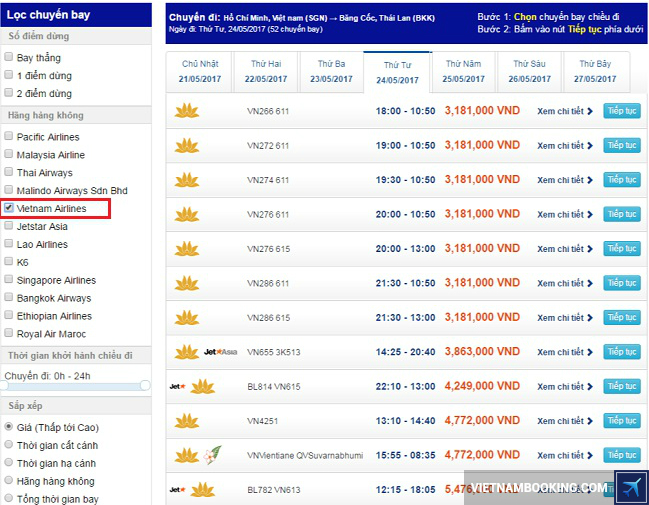The image size is (649, 505).
Task: Click lotus logo on BL782 VN613 row
Action: (203, 490)
